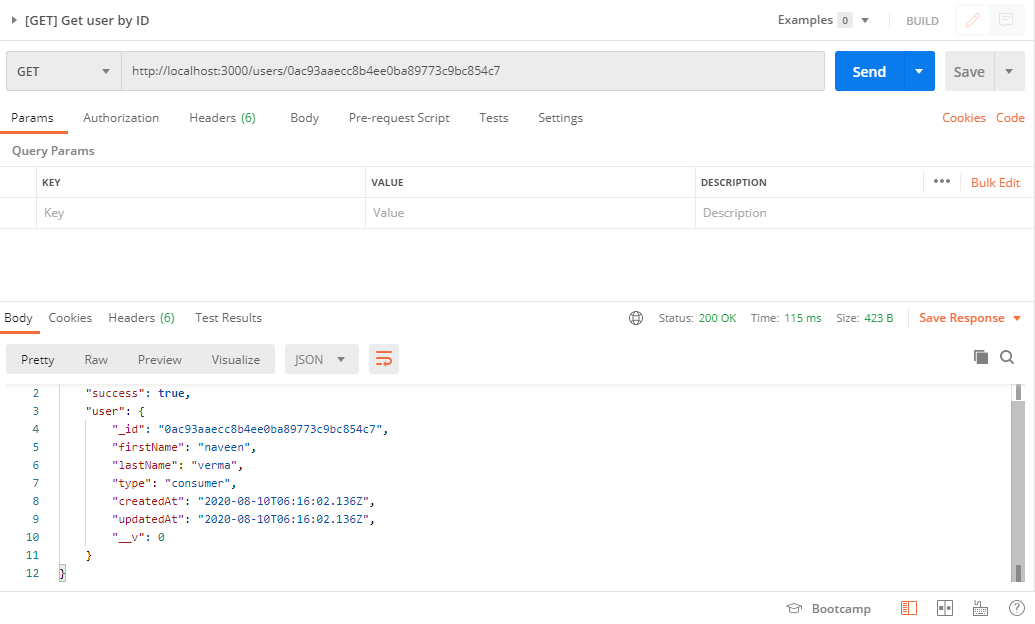Click the 200 OK status text

pos(717,318)
